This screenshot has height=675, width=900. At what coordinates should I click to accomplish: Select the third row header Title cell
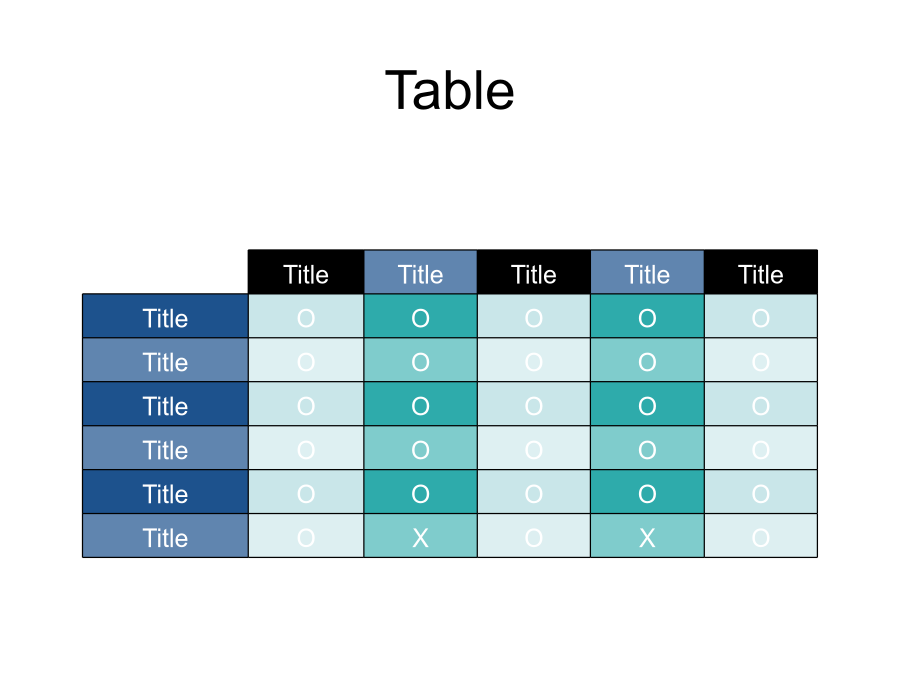(x=165, y=405)
